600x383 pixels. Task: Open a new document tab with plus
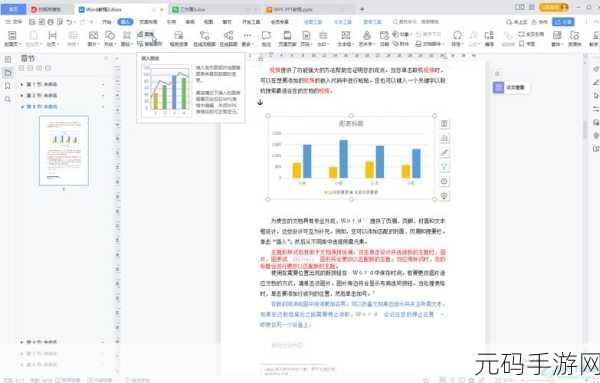pyautogui.click(x=362, y=9)
